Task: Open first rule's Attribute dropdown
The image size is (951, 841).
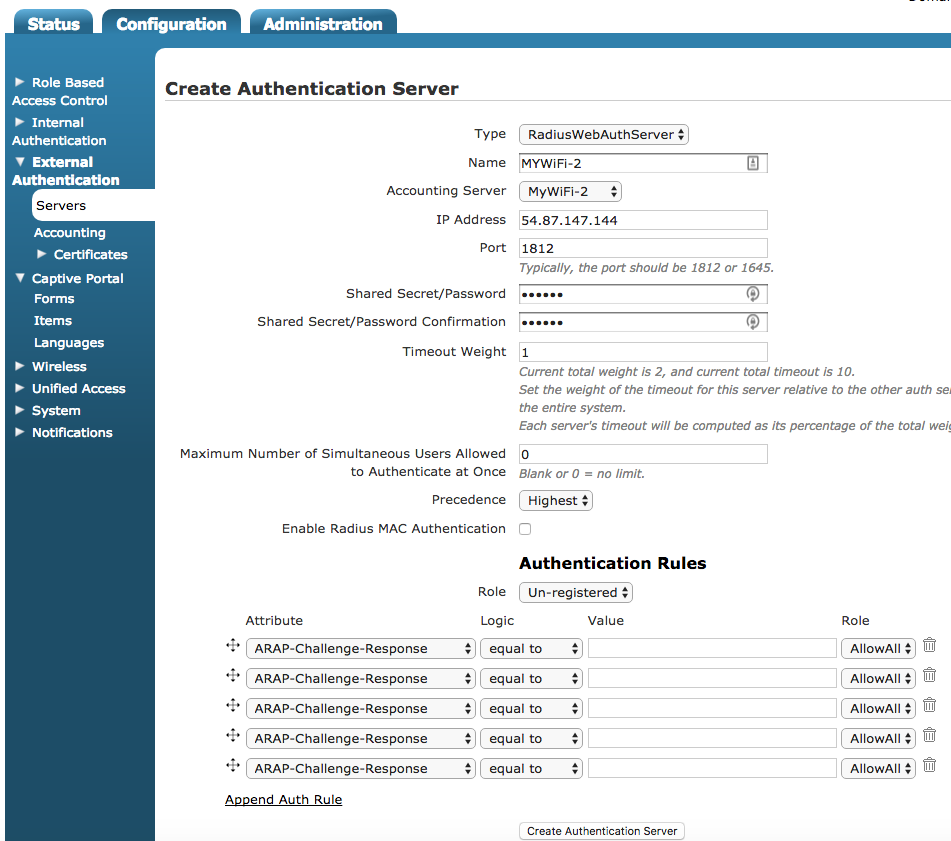Action: click(361, 648)
